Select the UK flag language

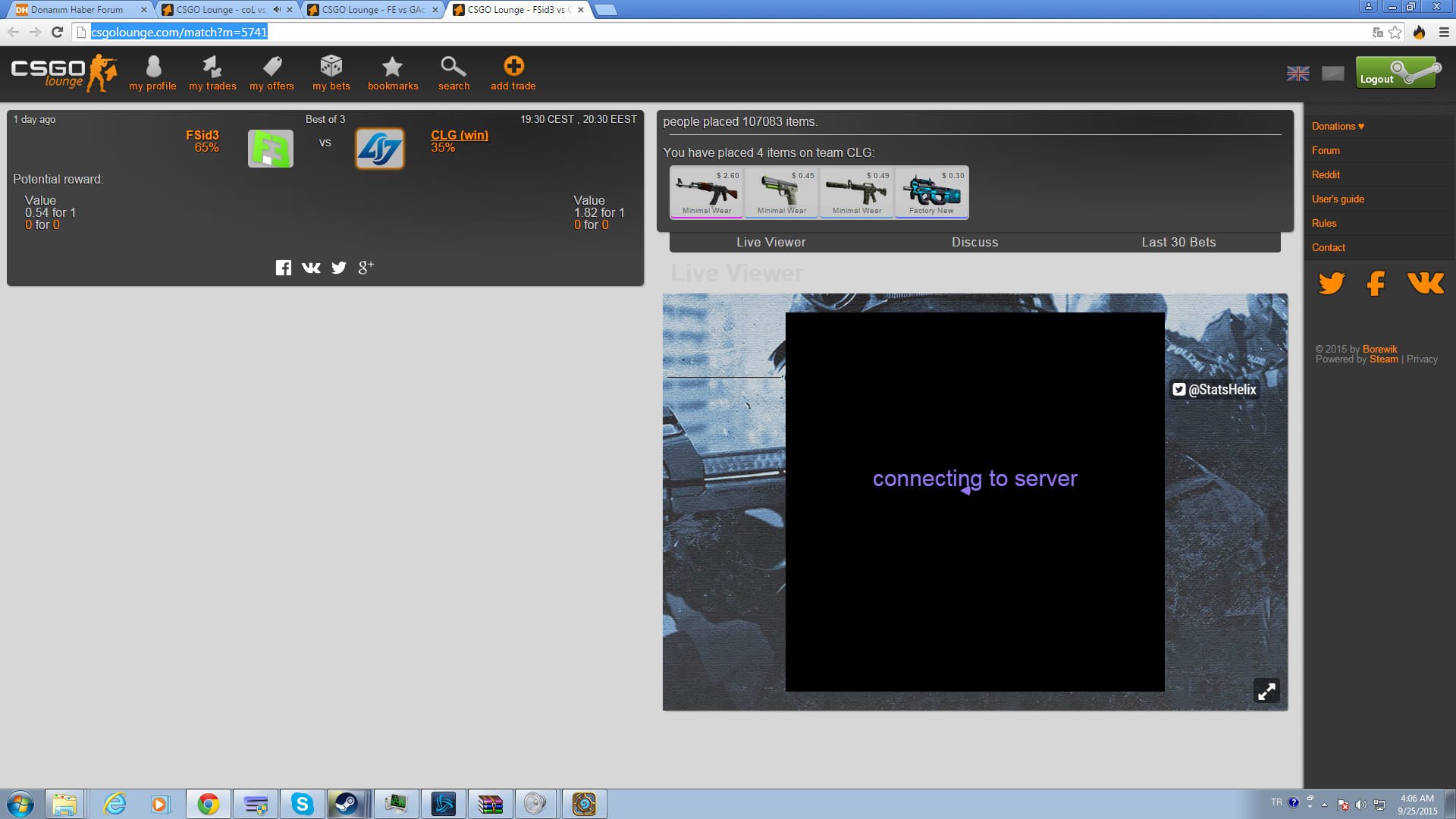click(1298, 74)
